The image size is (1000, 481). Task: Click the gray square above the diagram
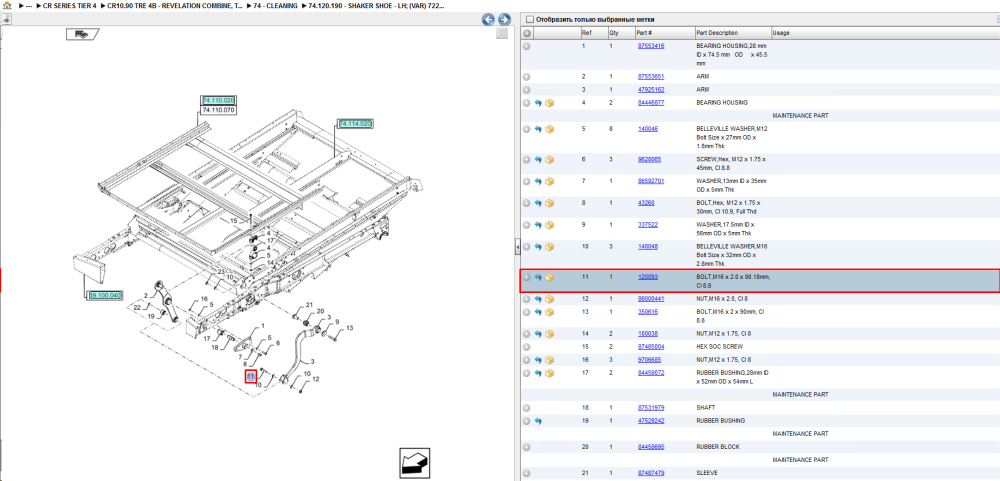click(502, 33)
